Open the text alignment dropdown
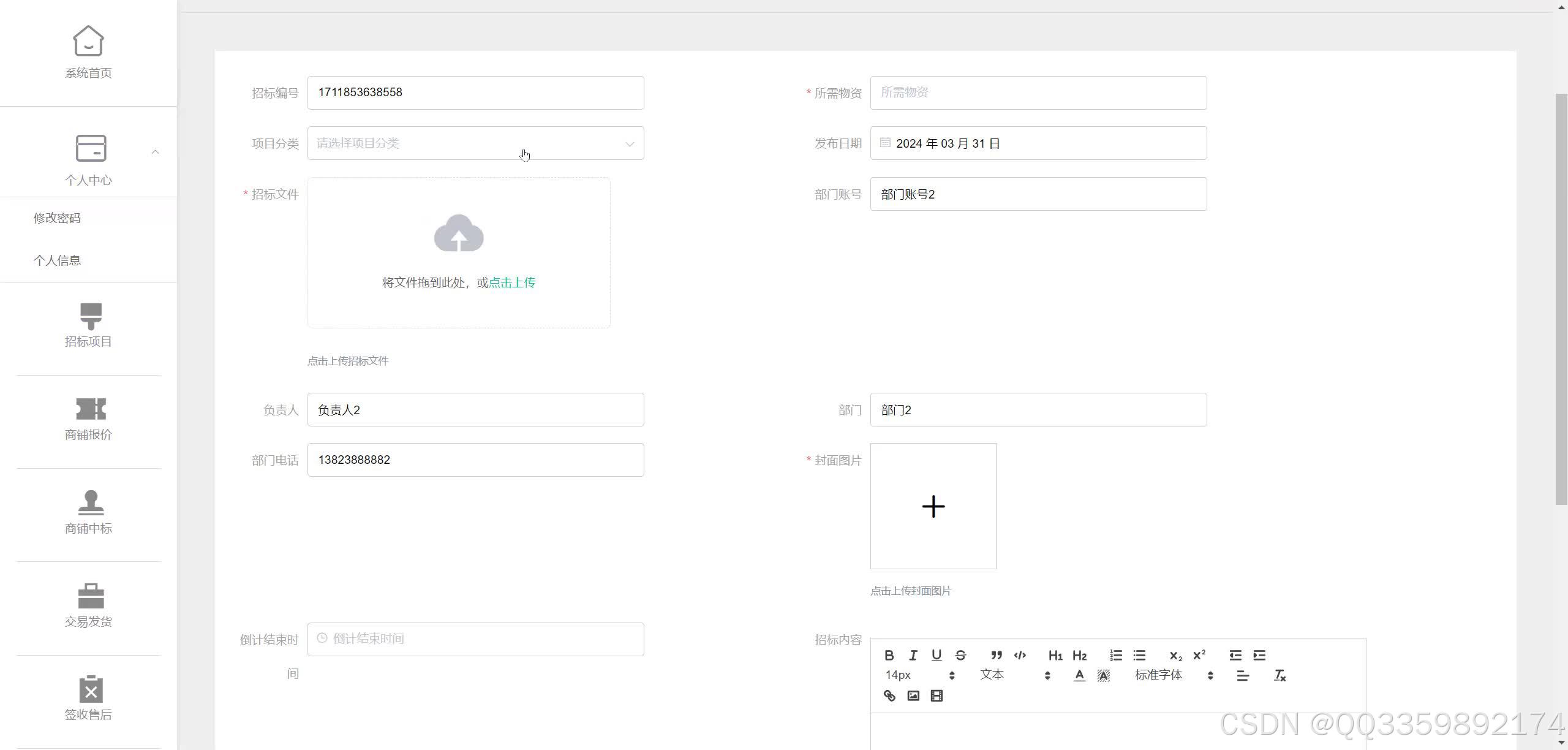Image resolution: width=1568 pixels, height=750 pixels. pyautogui.click(x=1243, y=675)
